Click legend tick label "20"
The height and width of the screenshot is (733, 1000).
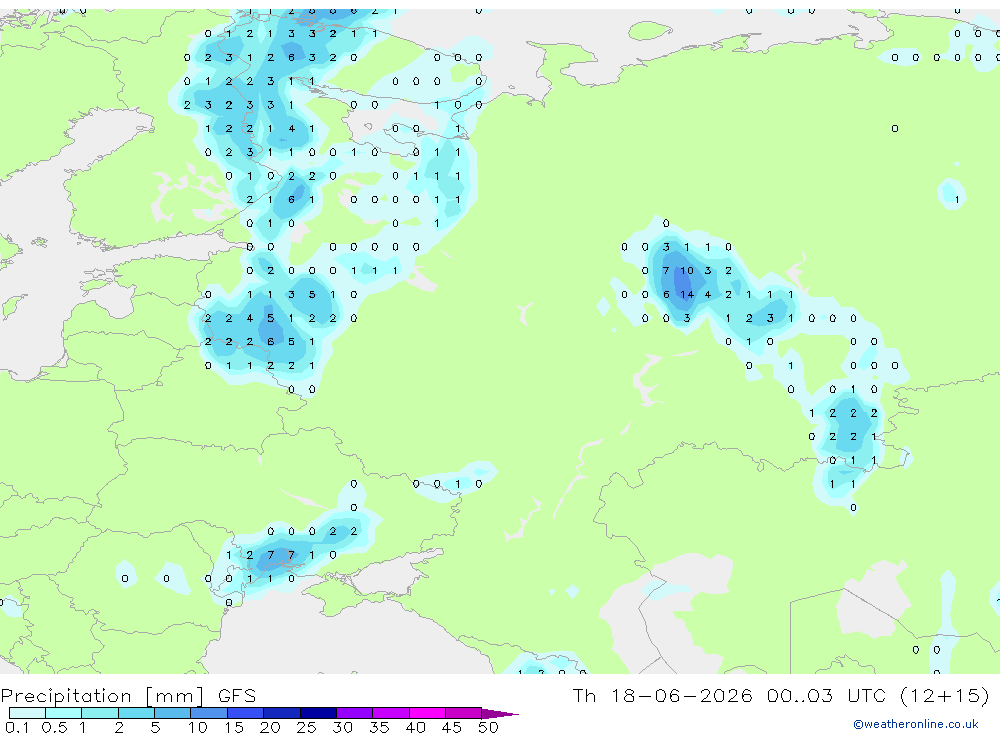click(270, 727)
